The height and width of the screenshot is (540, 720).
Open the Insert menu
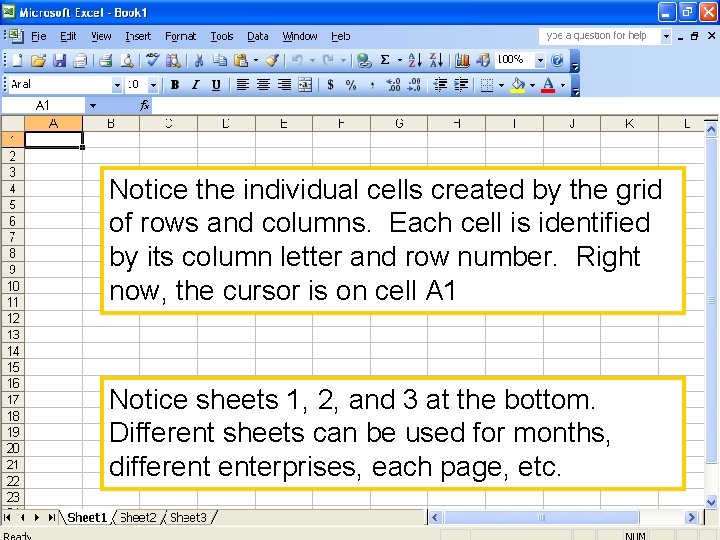[138, 36]
